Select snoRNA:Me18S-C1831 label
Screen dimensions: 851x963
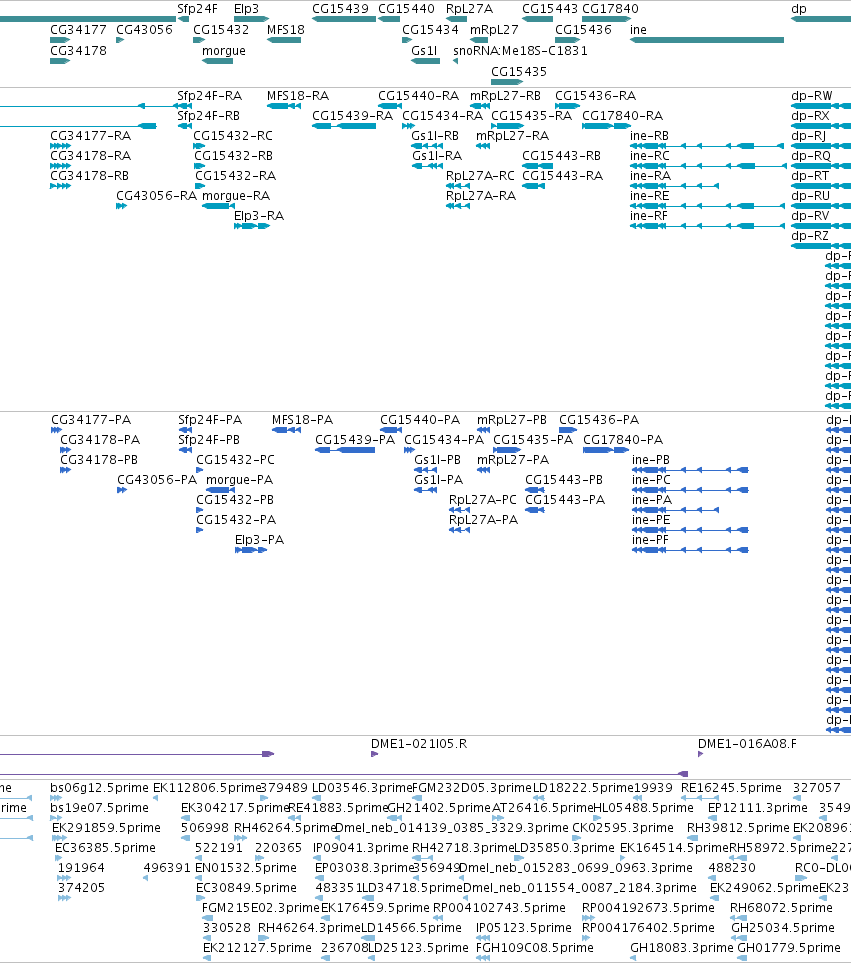coord(520,50)
